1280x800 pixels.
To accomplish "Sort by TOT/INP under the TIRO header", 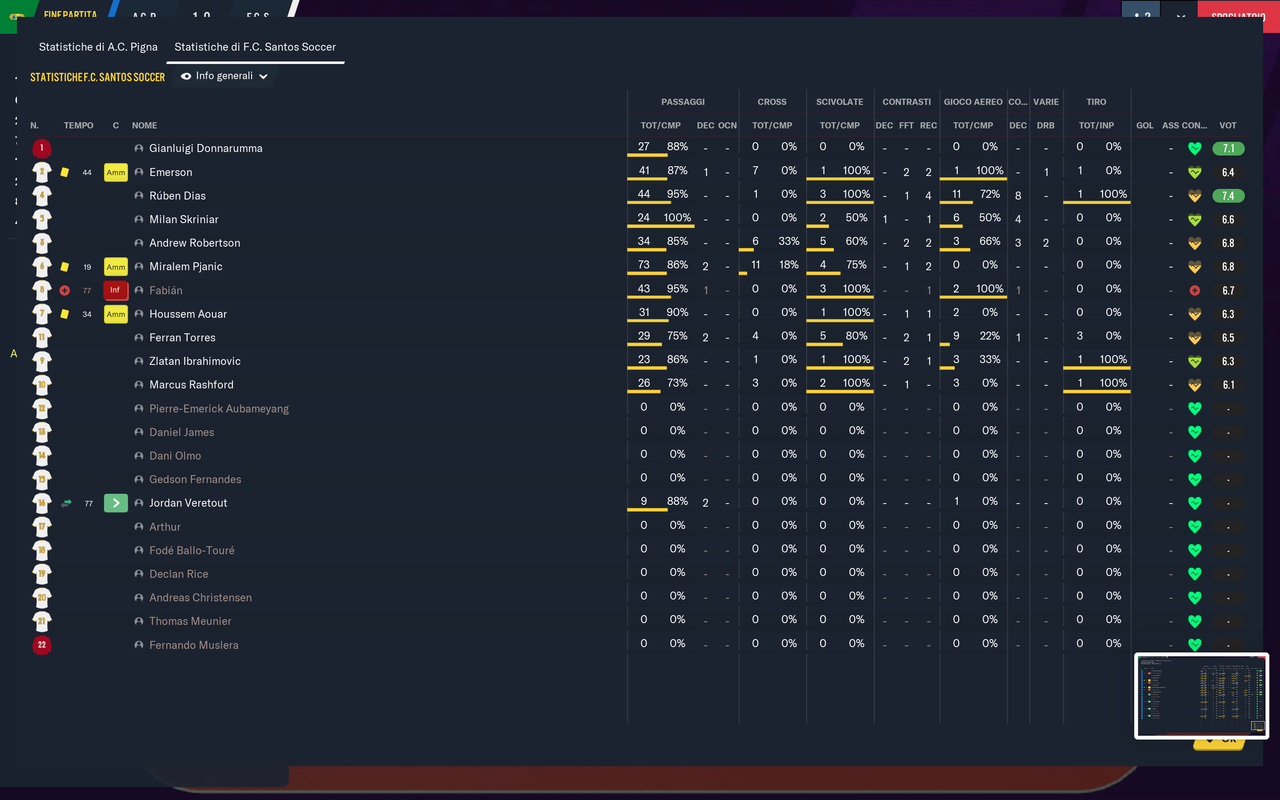I will click(x=1097, y=126).
